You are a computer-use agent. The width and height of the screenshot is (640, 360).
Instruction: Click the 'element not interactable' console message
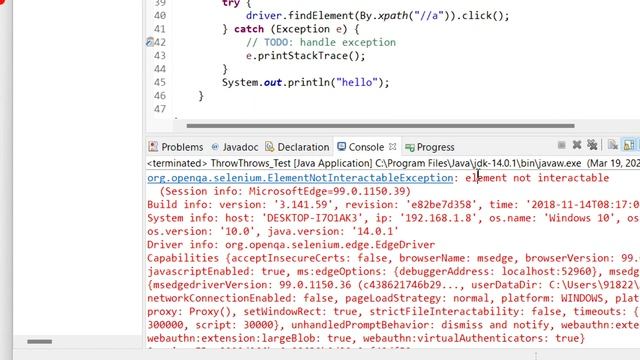(537, 178)
